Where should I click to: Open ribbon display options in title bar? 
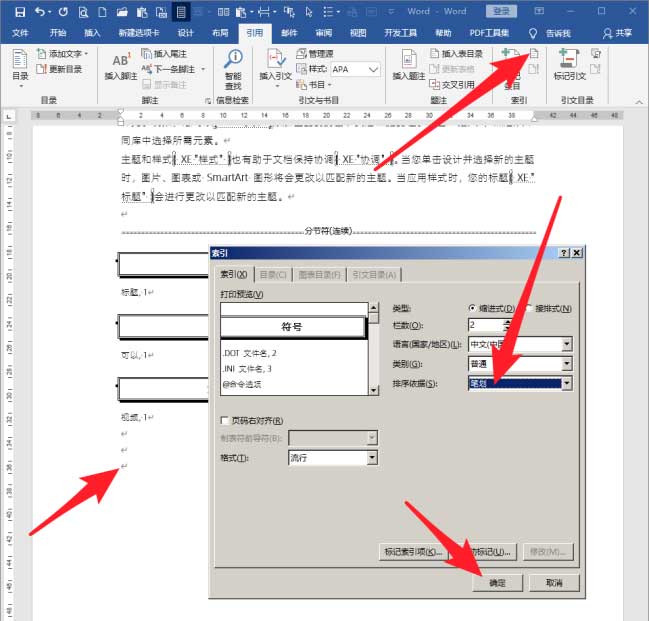coord(539,11)
